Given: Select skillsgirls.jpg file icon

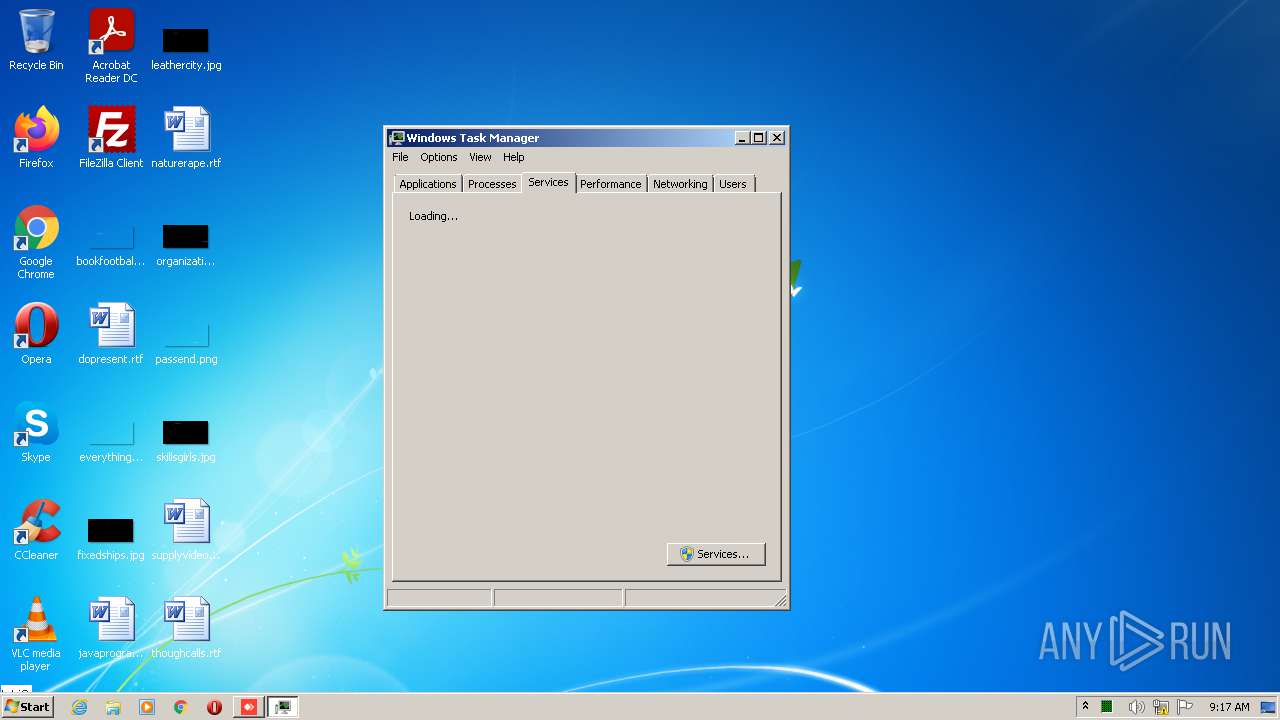Looking at the screenshot, I should coord(186,442).
